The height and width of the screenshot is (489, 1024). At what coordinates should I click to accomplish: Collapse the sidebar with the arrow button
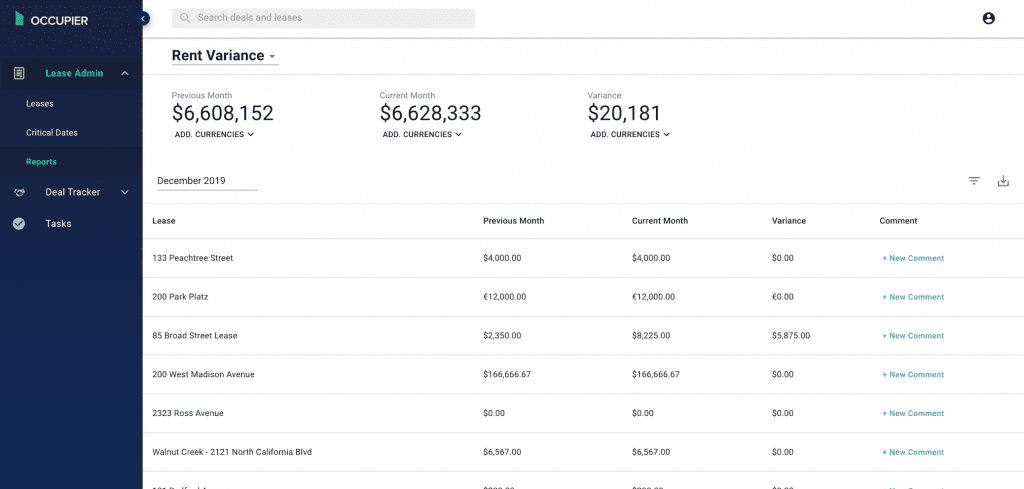coord(143,19)
